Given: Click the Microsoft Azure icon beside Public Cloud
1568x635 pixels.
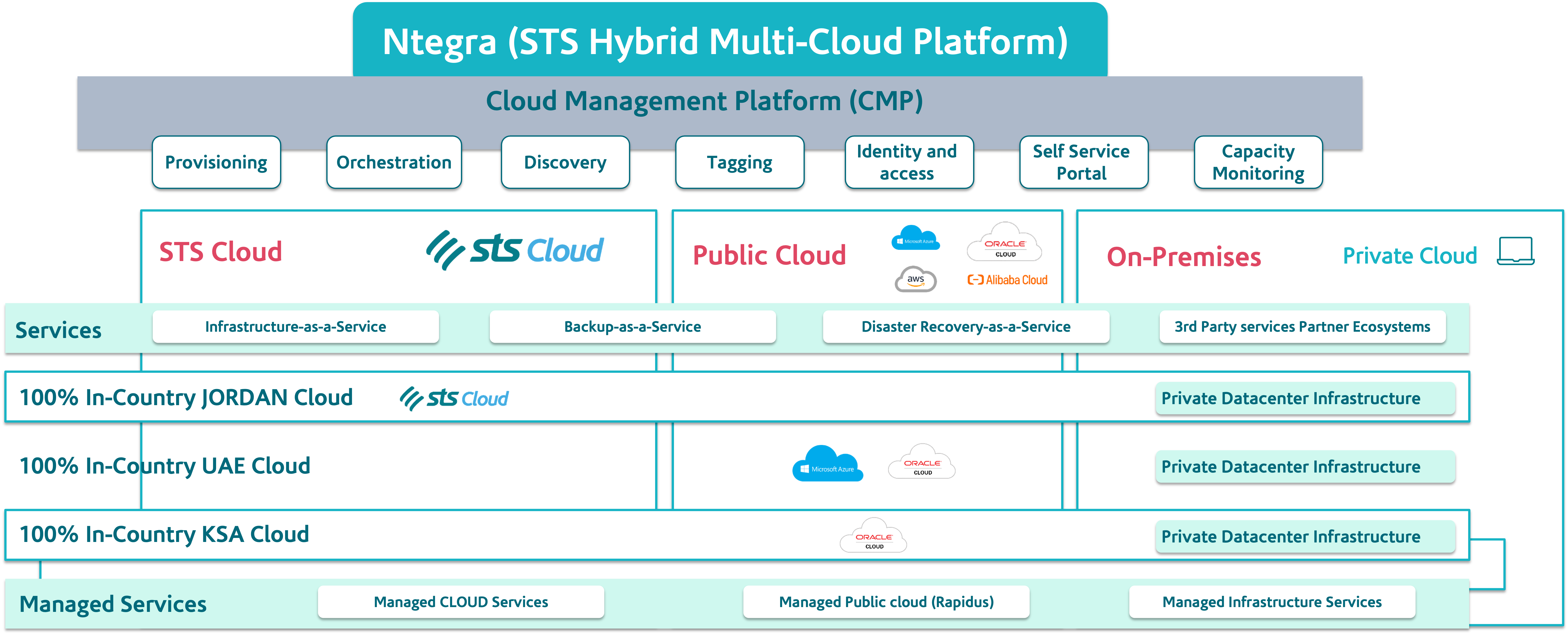Looking at the screenshot, I should pos(915,238).
